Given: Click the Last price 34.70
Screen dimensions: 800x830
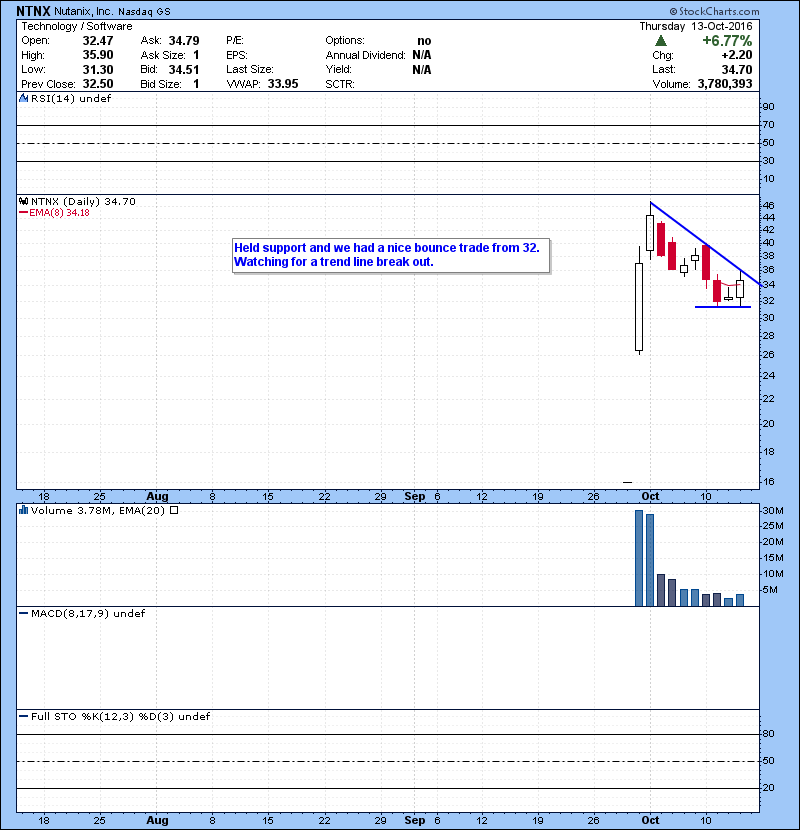Looking at the screenshot, I should point(737,69).
